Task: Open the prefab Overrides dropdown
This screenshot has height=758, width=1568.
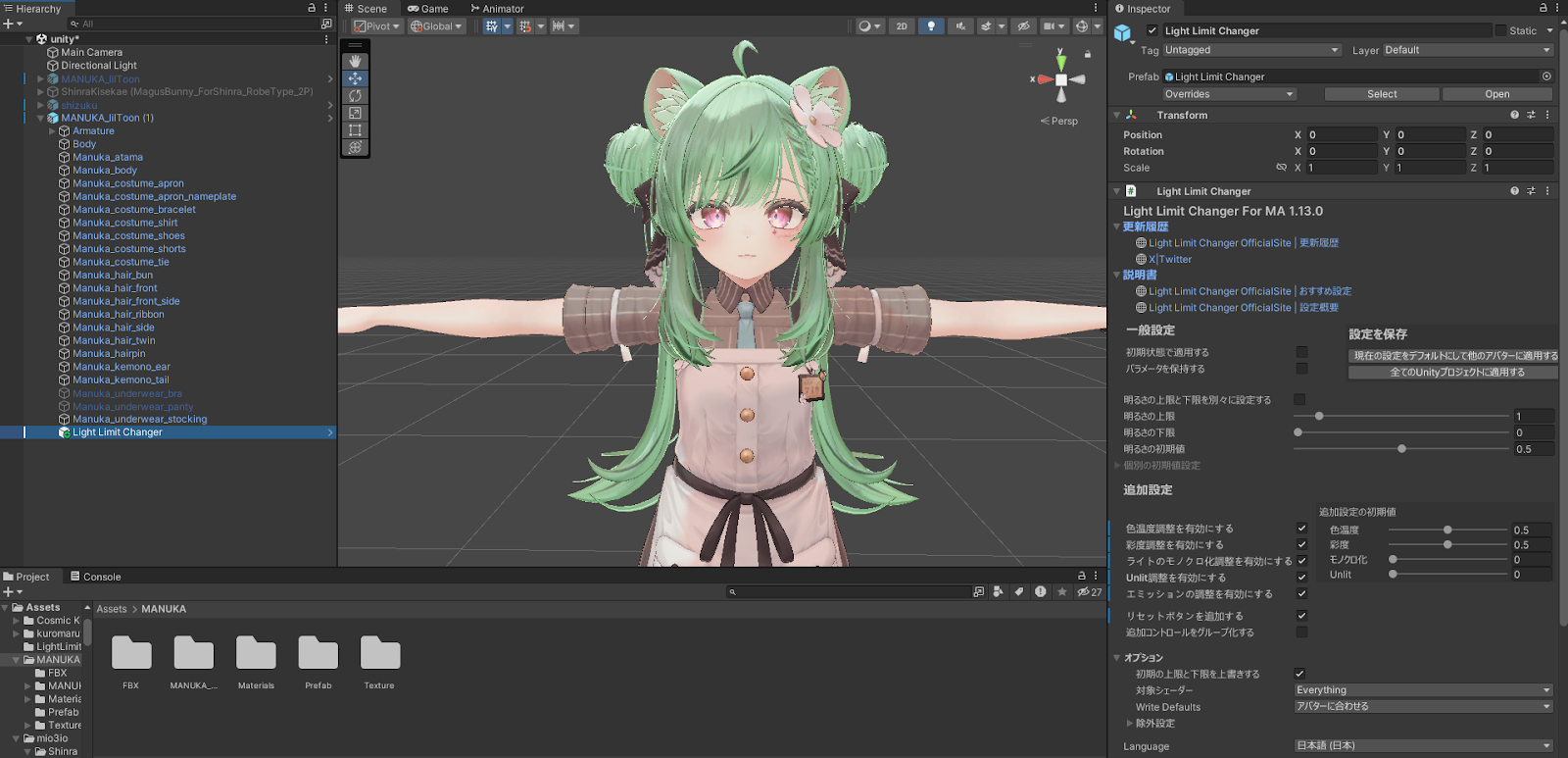Action: click(x=1229, y=94)
